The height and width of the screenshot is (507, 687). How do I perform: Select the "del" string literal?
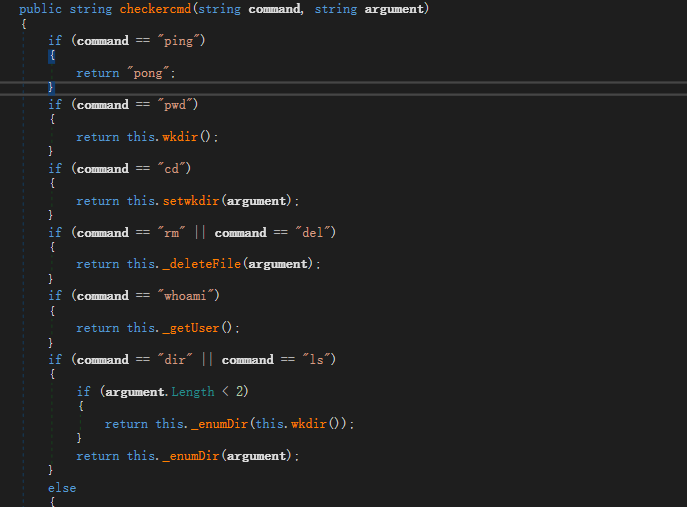(316, 233)
